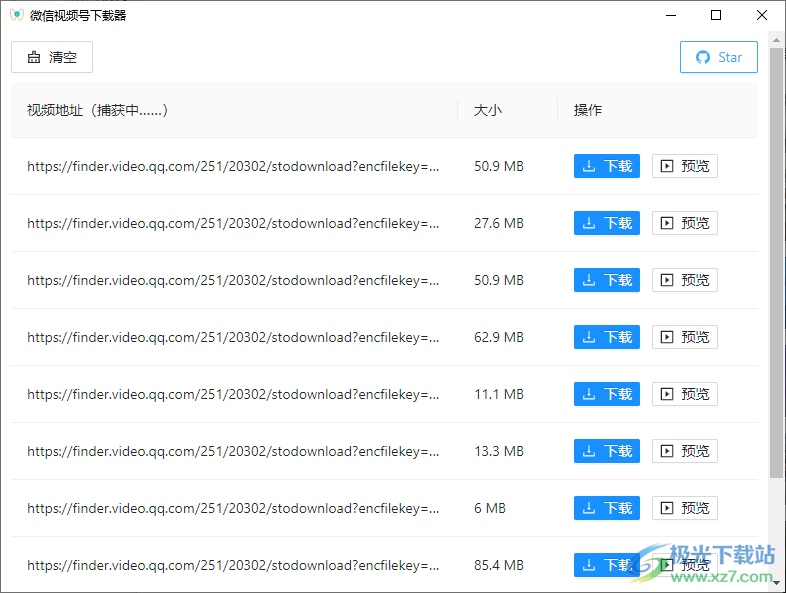The width and height of the screenshot is (786, 593).
Task: Select the video URL in the 13.3 MB row
Action: [233, 452]
